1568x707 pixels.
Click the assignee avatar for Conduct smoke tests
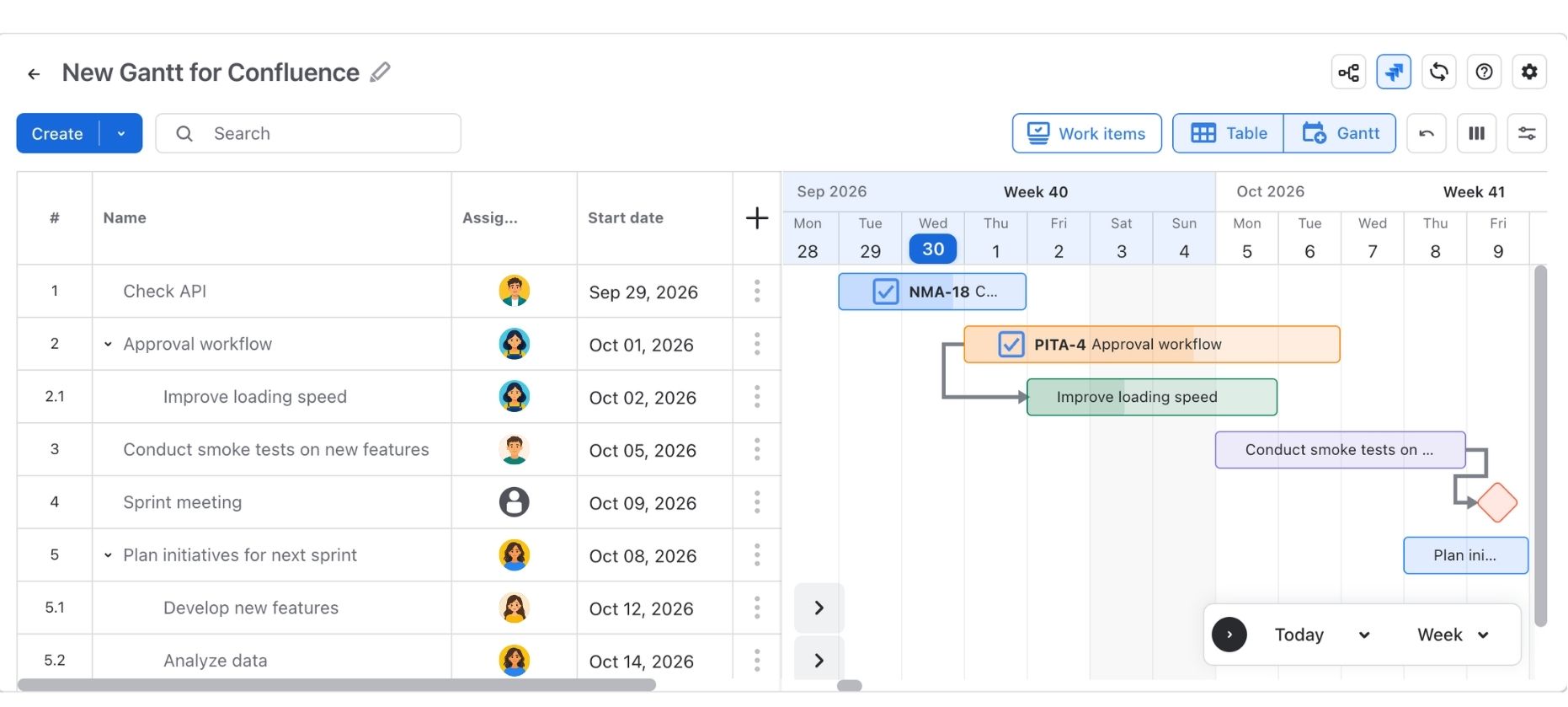(514, 449)
